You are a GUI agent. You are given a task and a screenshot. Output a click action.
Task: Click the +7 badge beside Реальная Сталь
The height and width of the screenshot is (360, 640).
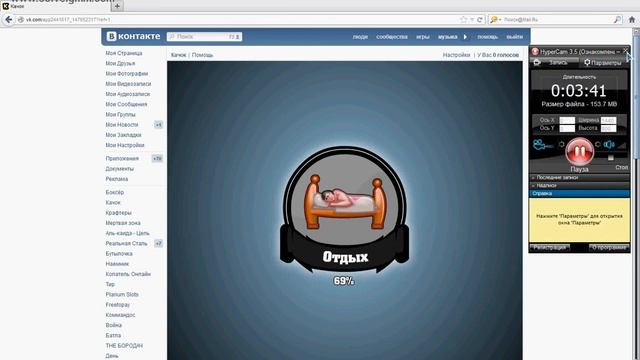(158, 243)
